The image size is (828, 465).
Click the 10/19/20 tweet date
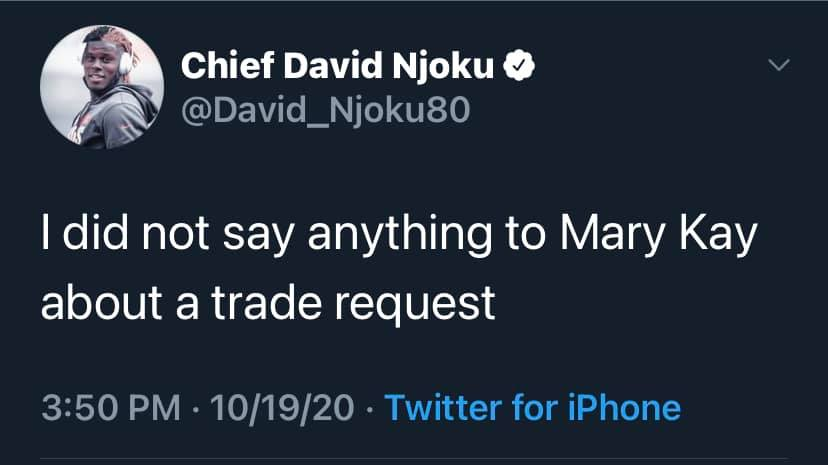281,408
